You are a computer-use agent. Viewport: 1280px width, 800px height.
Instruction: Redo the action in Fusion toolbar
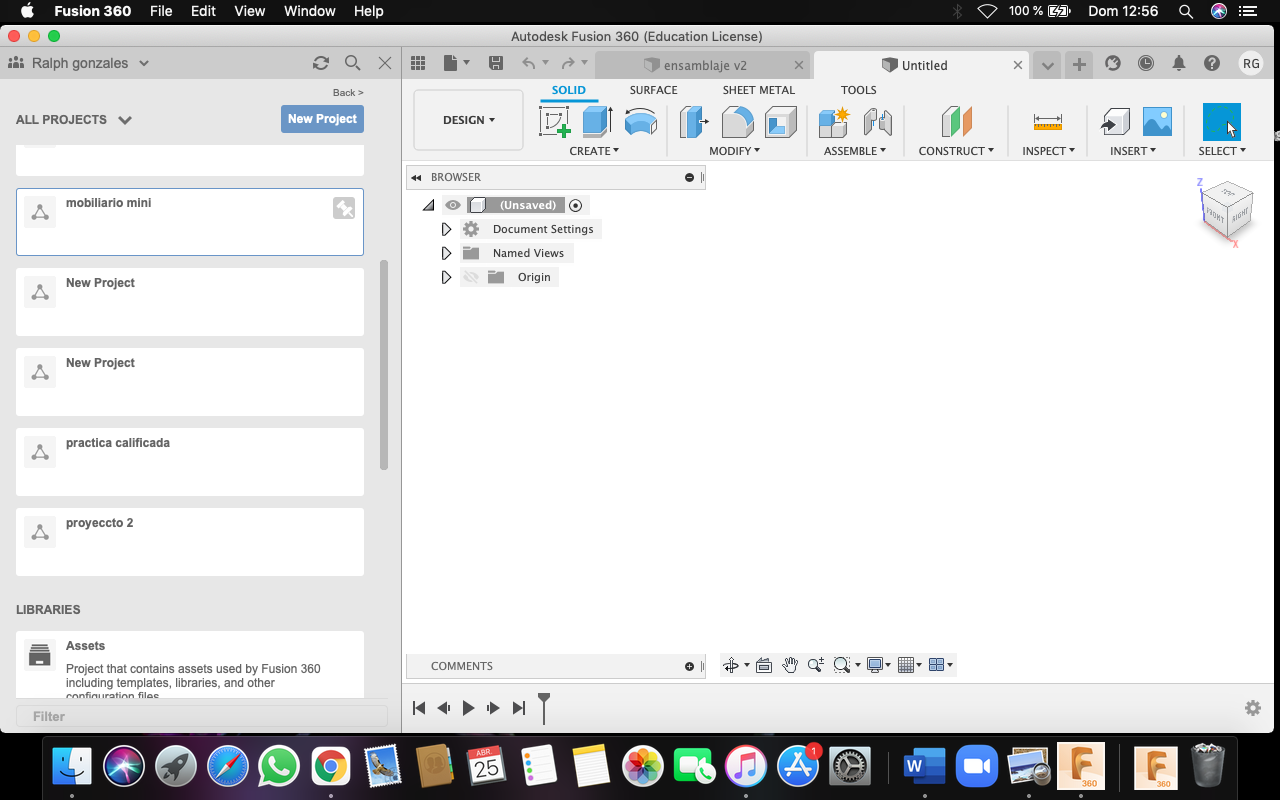pyautogui.click(x=568, y=63)
